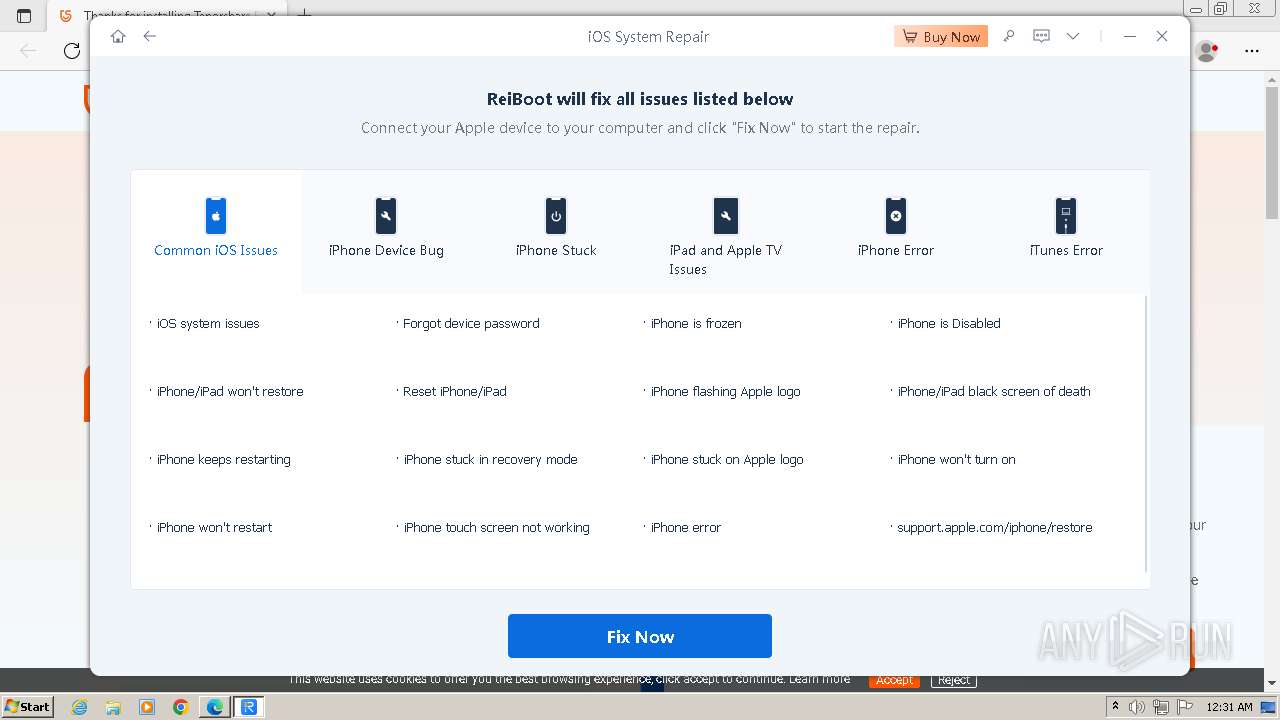Select 'iPhone won't turn on' entry

[956, 459]
